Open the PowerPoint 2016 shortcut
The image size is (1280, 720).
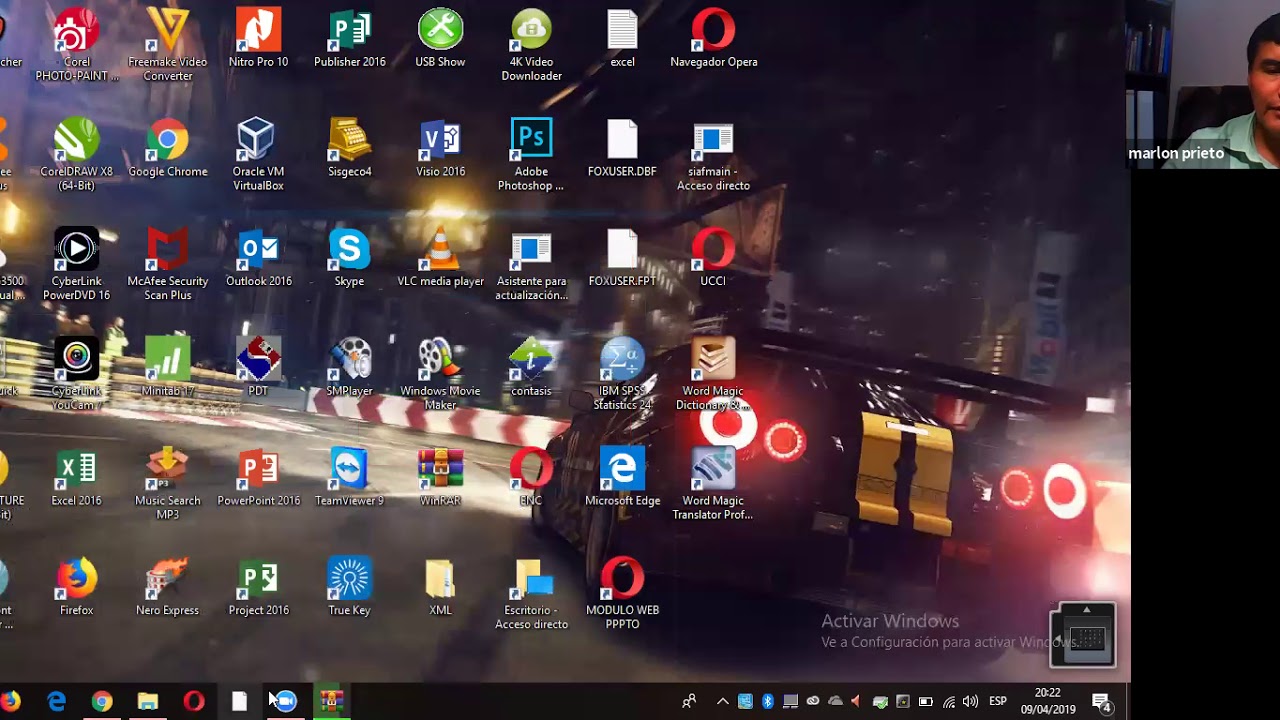click(x=258, y=478)
